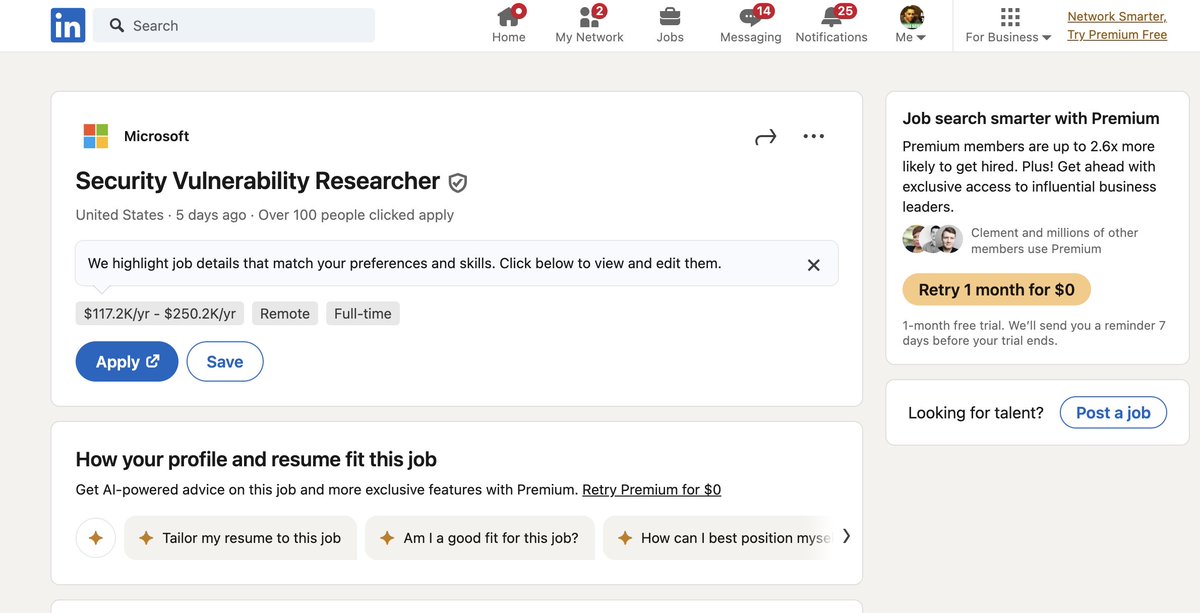
Task: Open the My Network tab
Action: (x=589, y=25)
